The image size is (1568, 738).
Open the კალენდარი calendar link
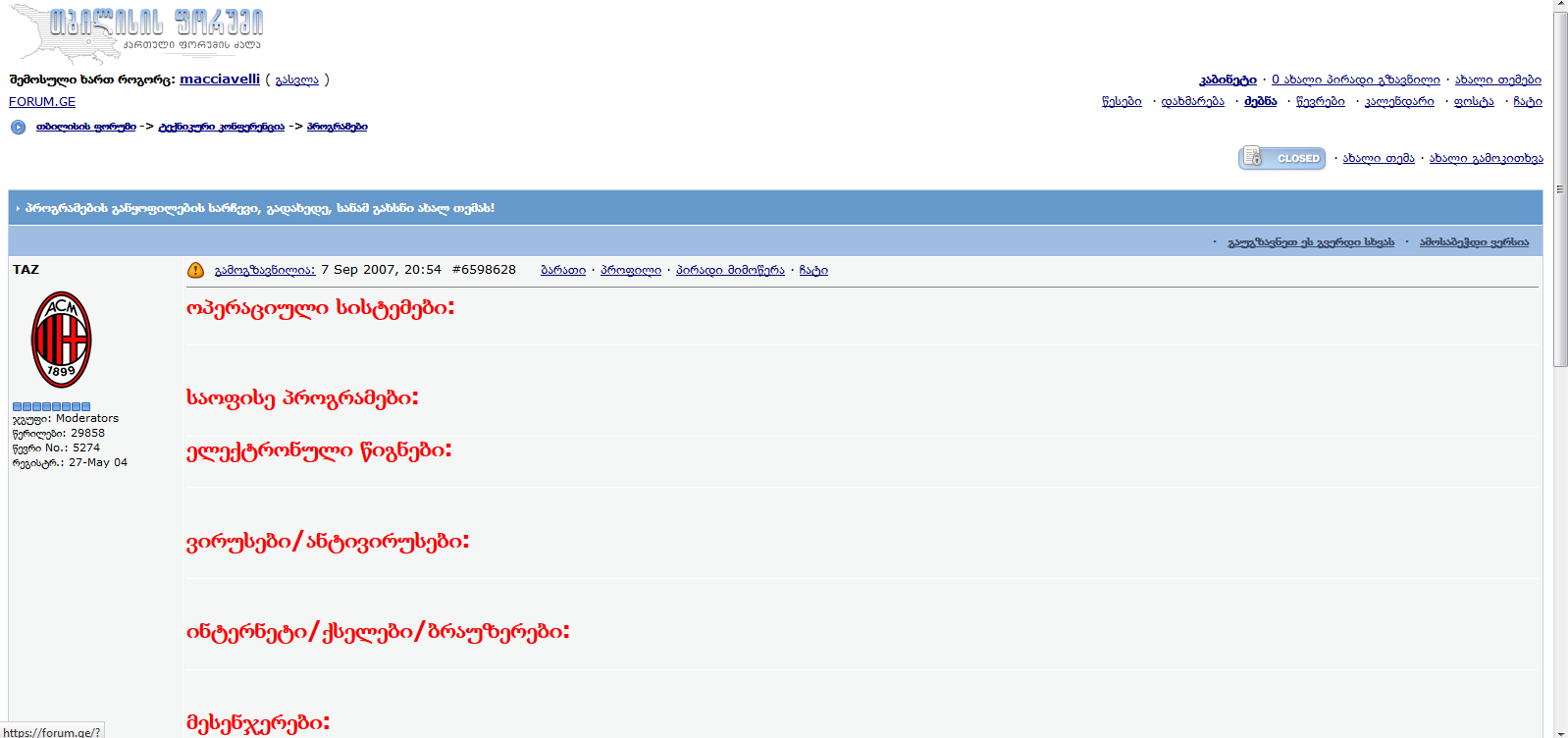[1399, 102]
